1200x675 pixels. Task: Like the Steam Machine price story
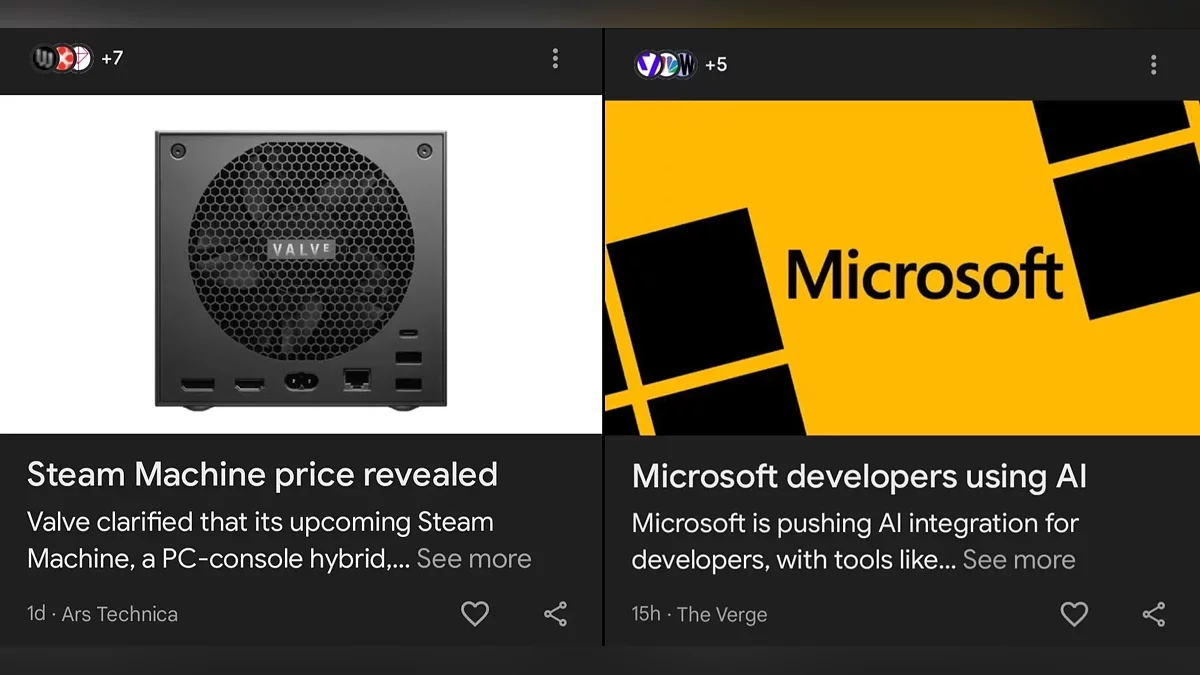(x=475, y=613)
